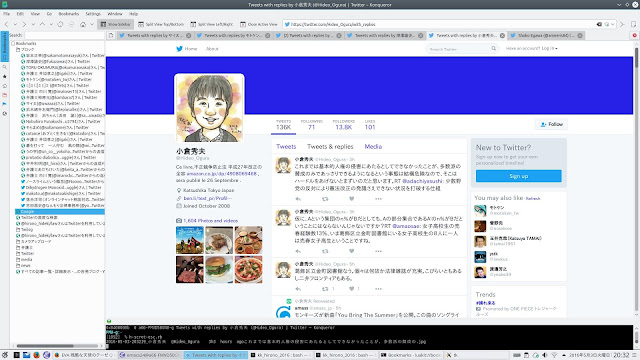Click the Firefox icon in the taskbar

coord(36,355)
